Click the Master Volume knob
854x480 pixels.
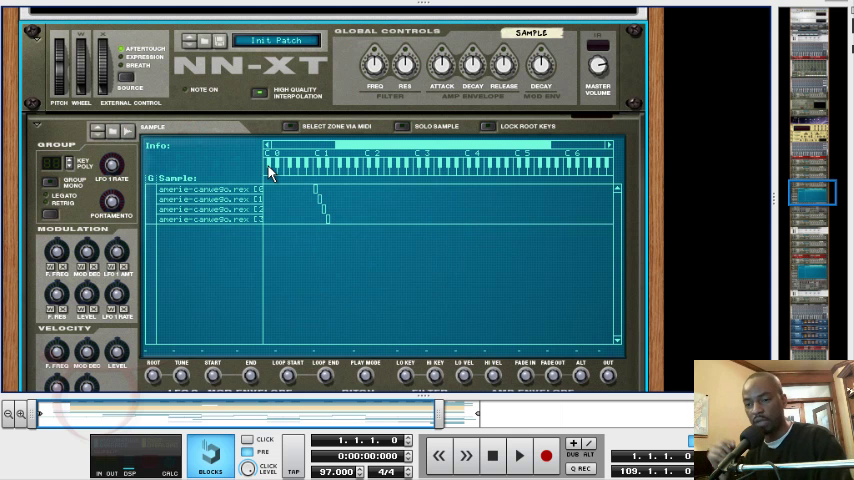[x=598, y=66]
